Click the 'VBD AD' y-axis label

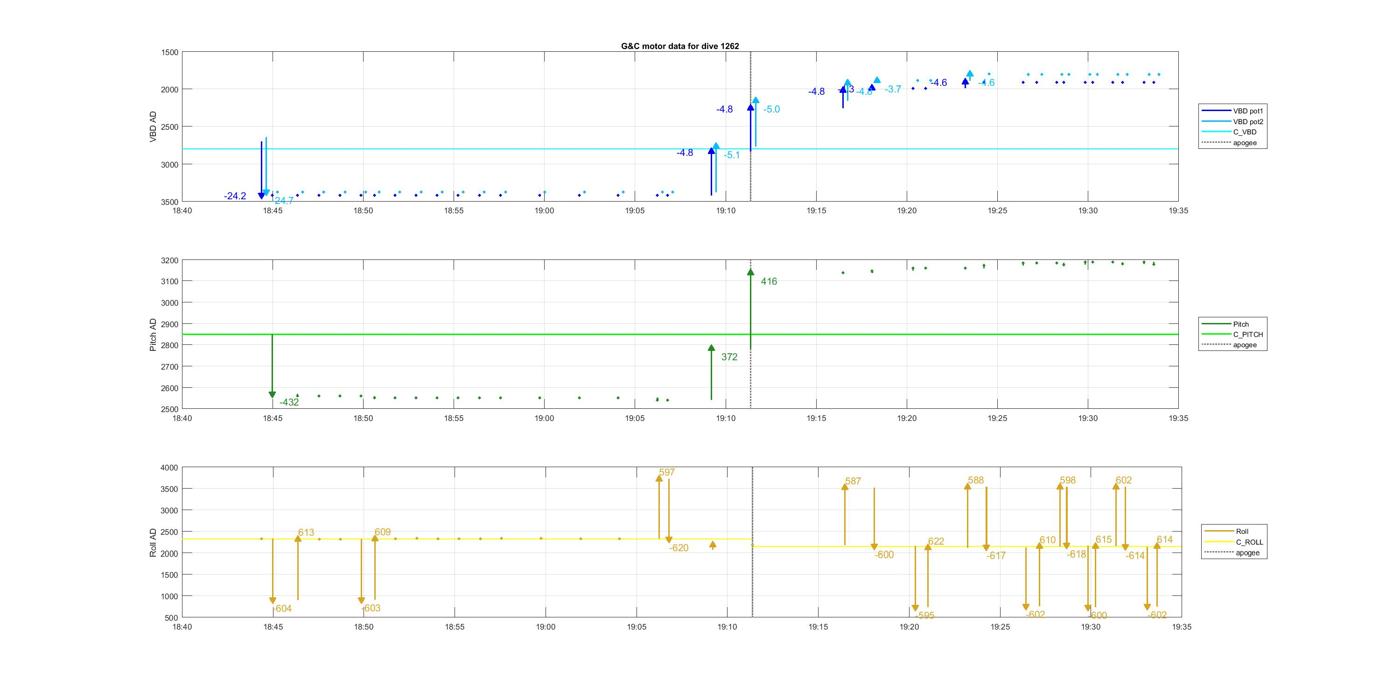153,127
